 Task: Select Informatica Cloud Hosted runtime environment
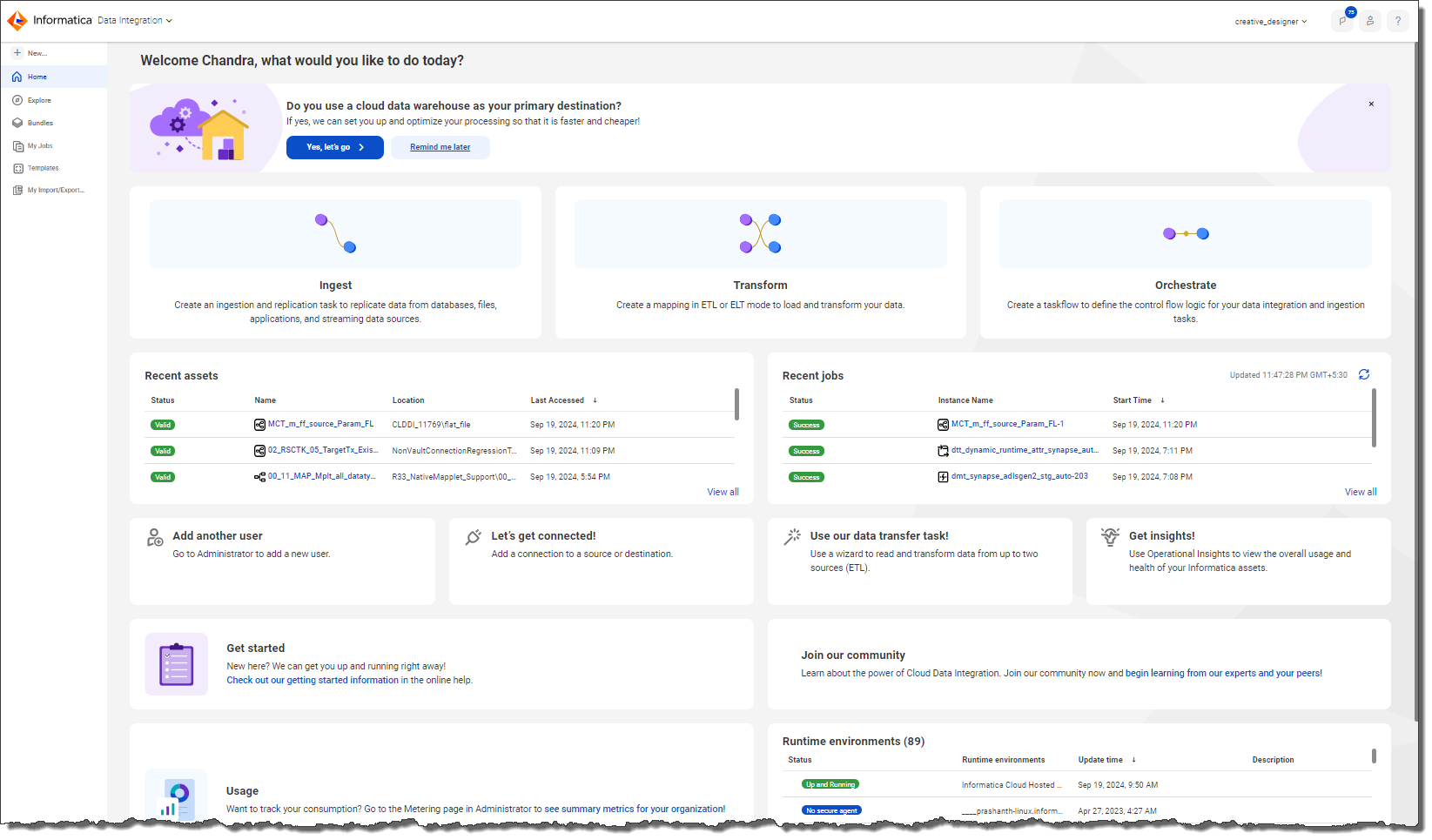(1012, 784)
